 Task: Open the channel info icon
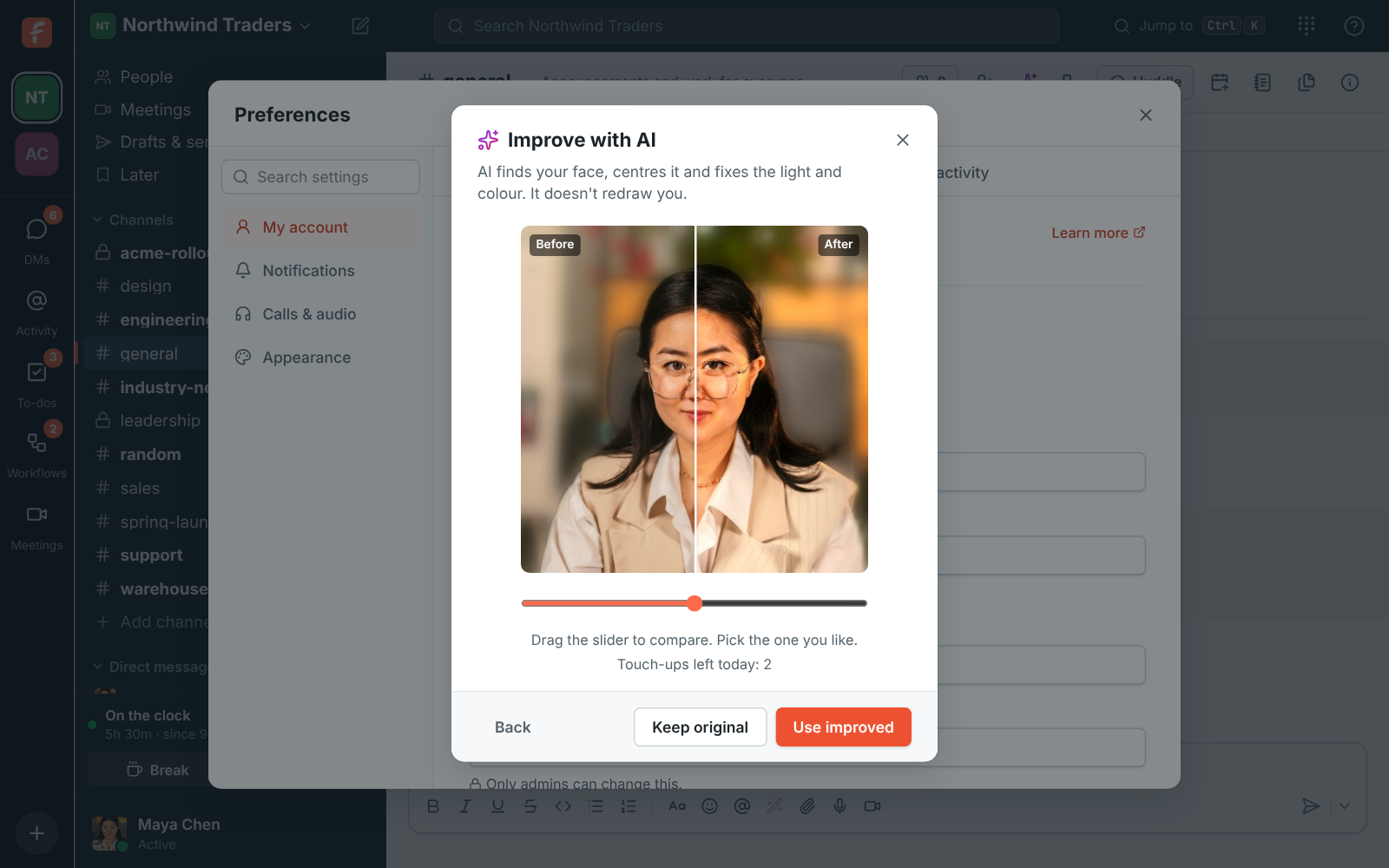[1349, 82]
